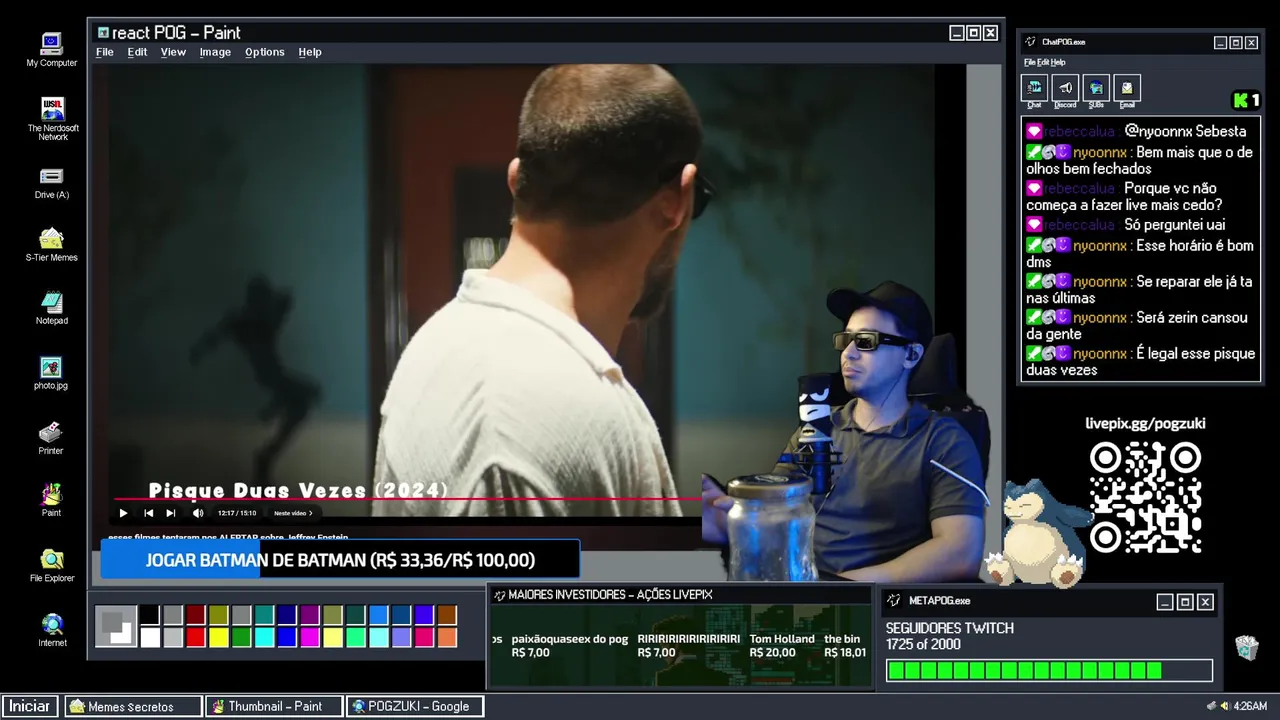The height and width of the screenshot is (720, 1280).
Task: Click the green Twitch followers progress bar
Action: [1049, 670]
